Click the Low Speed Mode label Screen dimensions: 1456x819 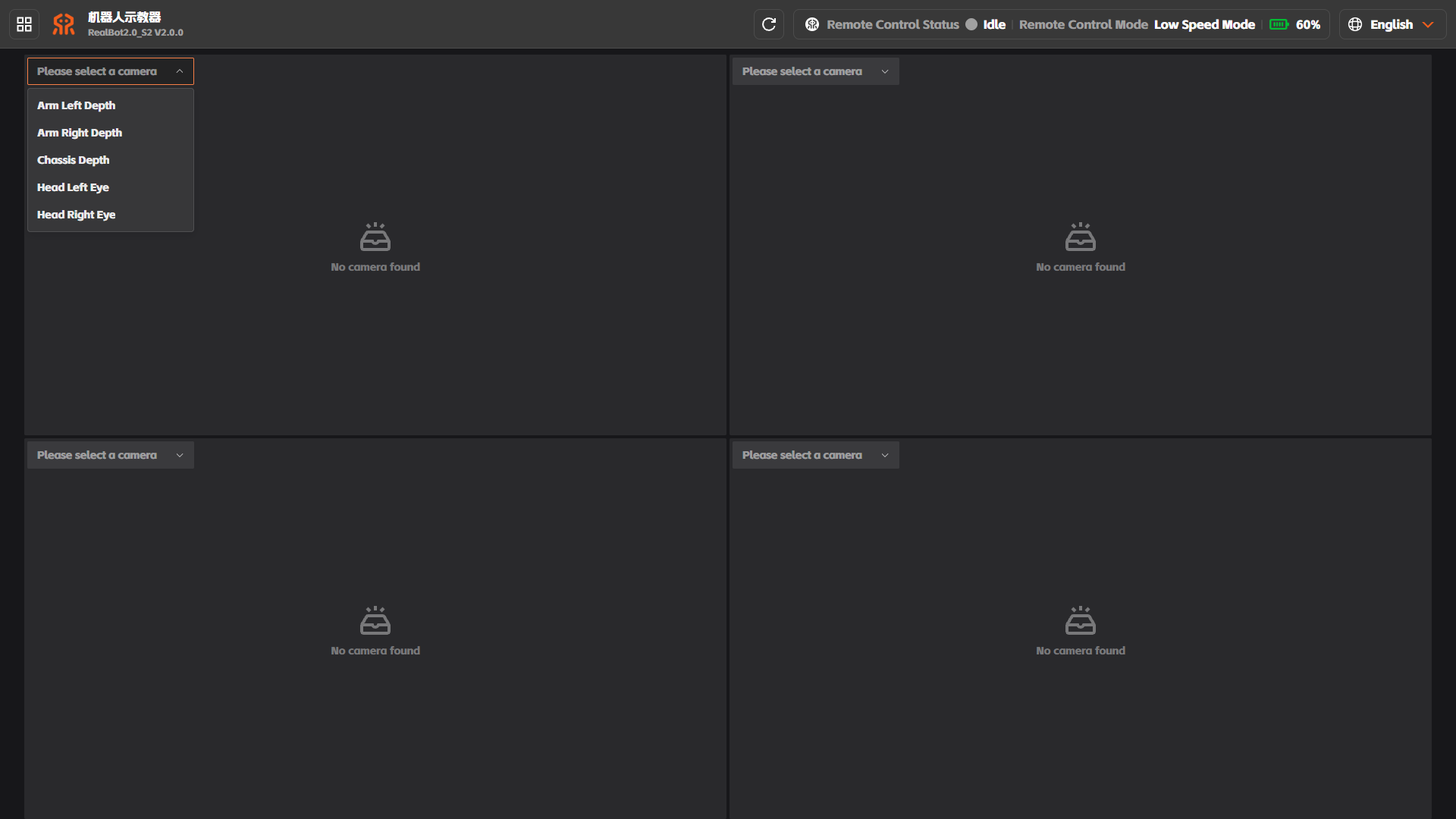pos(1204,24)
